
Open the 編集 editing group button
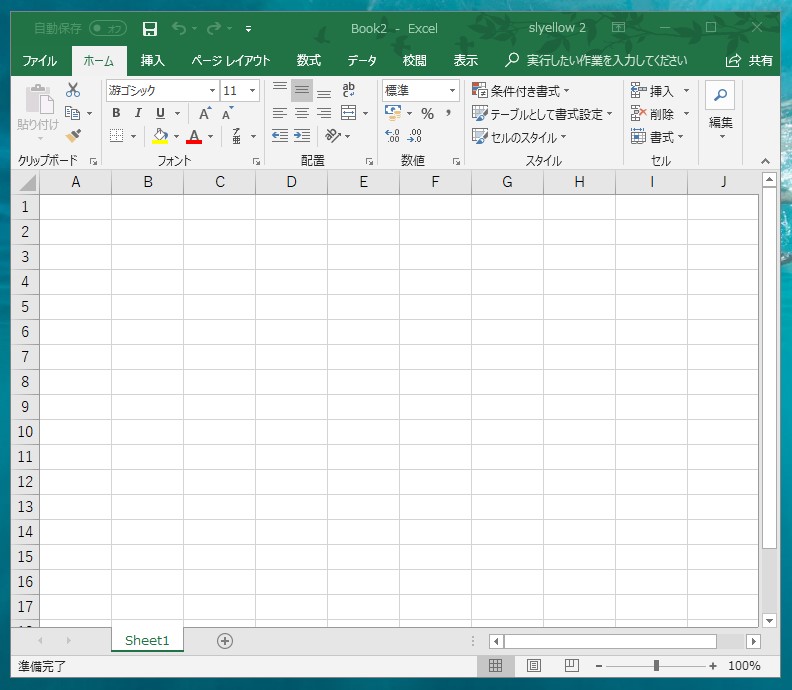pos(720,110)
